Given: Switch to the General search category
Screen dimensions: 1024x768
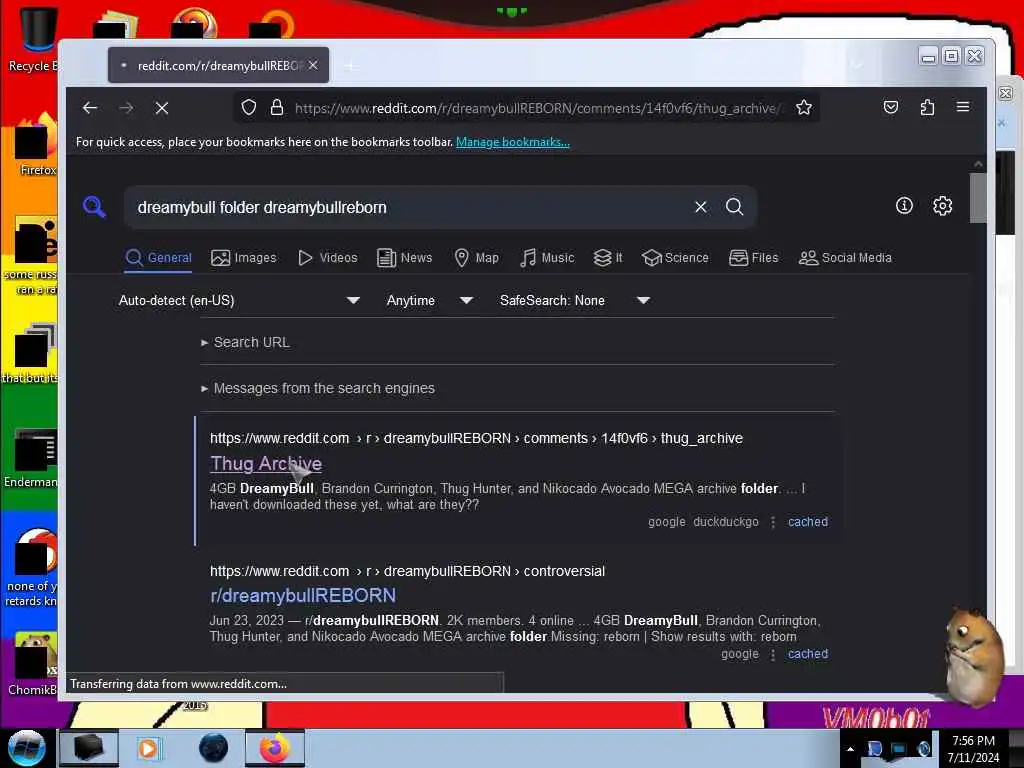Looking at the screenshot, I should point(159,258).
